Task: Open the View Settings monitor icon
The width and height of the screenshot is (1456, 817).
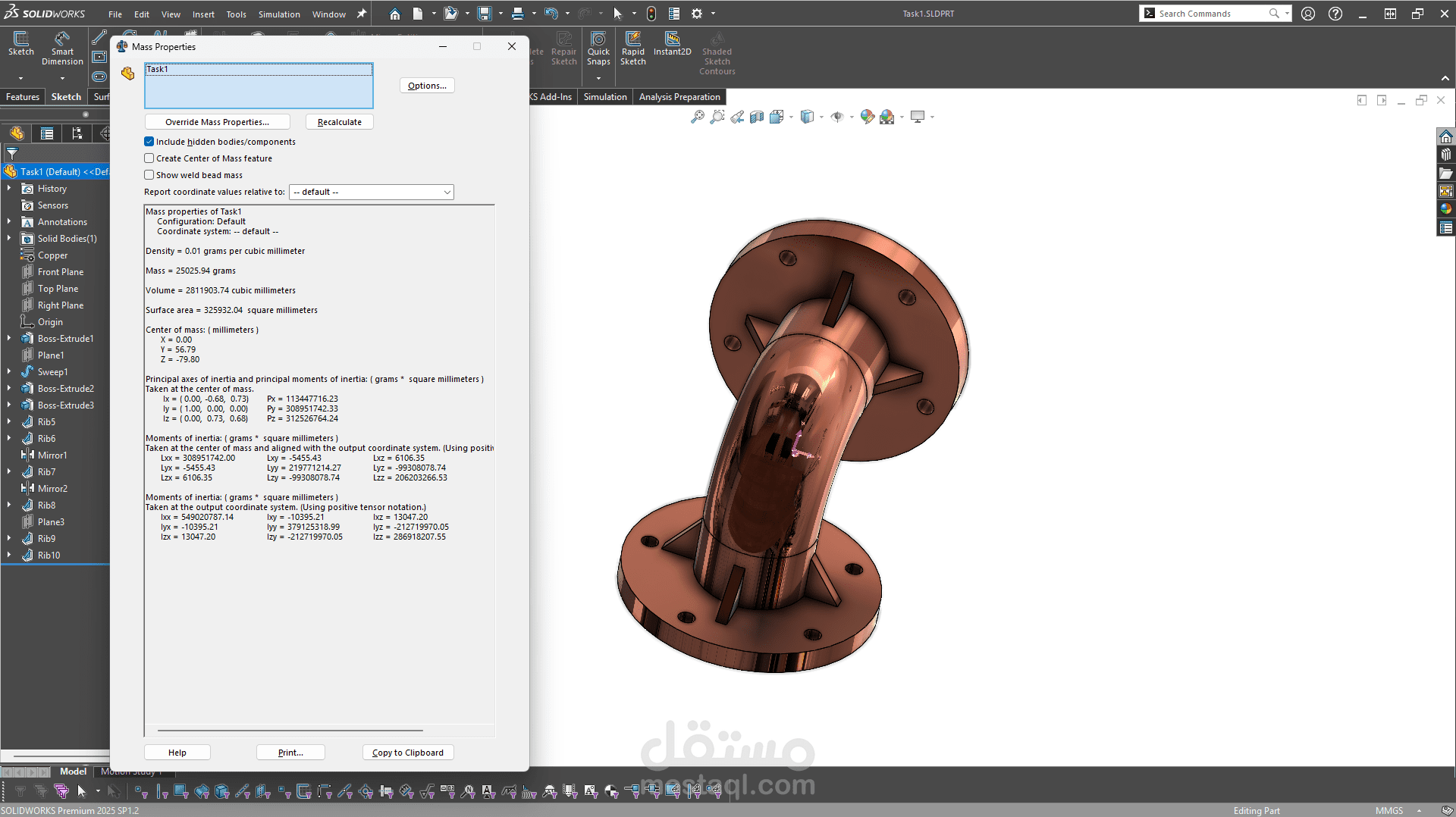Action: point(918,117)
